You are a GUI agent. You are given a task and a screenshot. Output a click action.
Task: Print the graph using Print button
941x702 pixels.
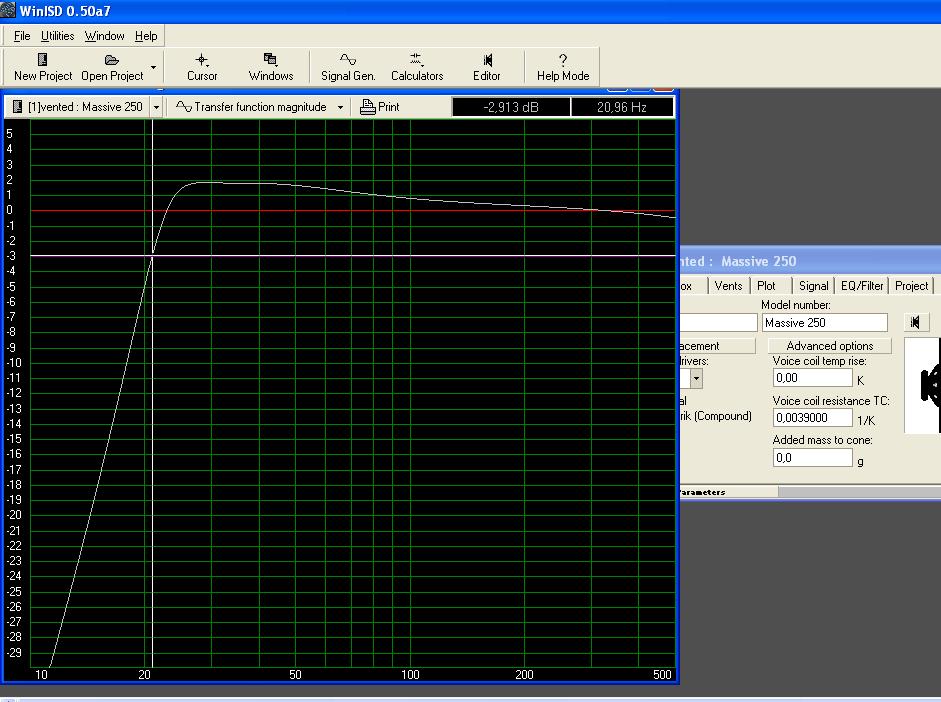click(x=380, y=107)
